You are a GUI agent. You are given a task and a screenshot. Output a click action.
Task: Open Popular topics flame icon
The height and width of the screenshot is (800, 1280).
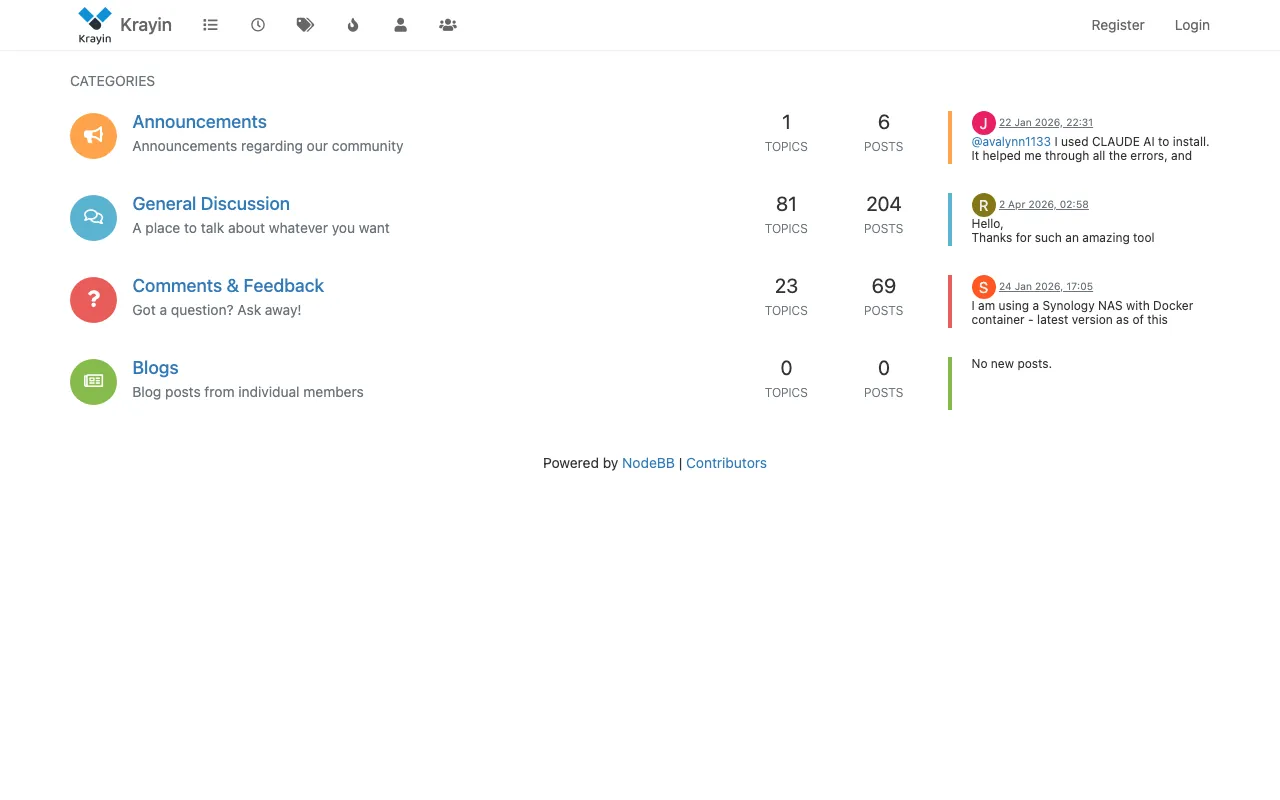[x=353, y=25]
